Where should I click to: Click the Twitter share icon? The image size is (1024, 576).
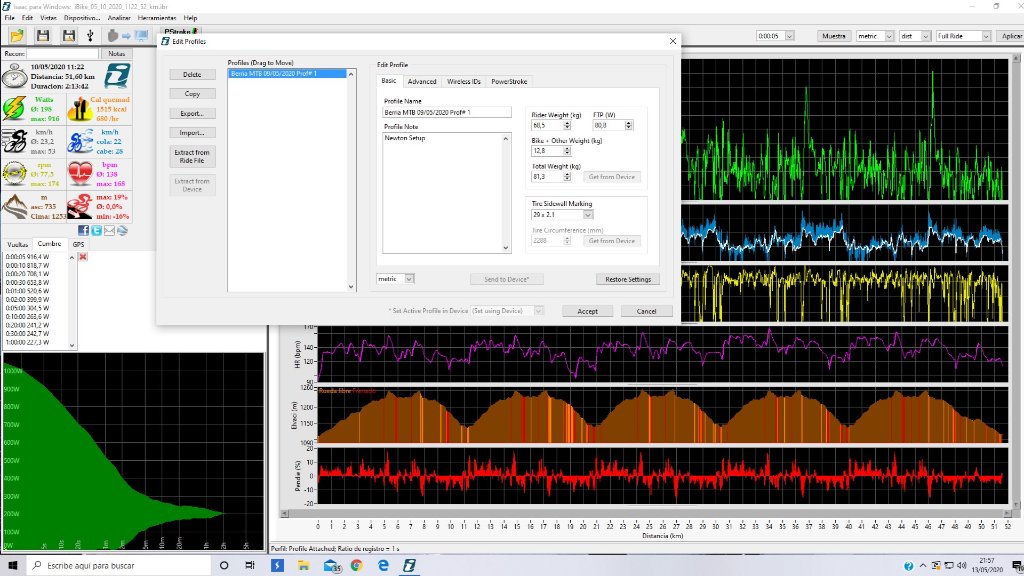(98, 231)
